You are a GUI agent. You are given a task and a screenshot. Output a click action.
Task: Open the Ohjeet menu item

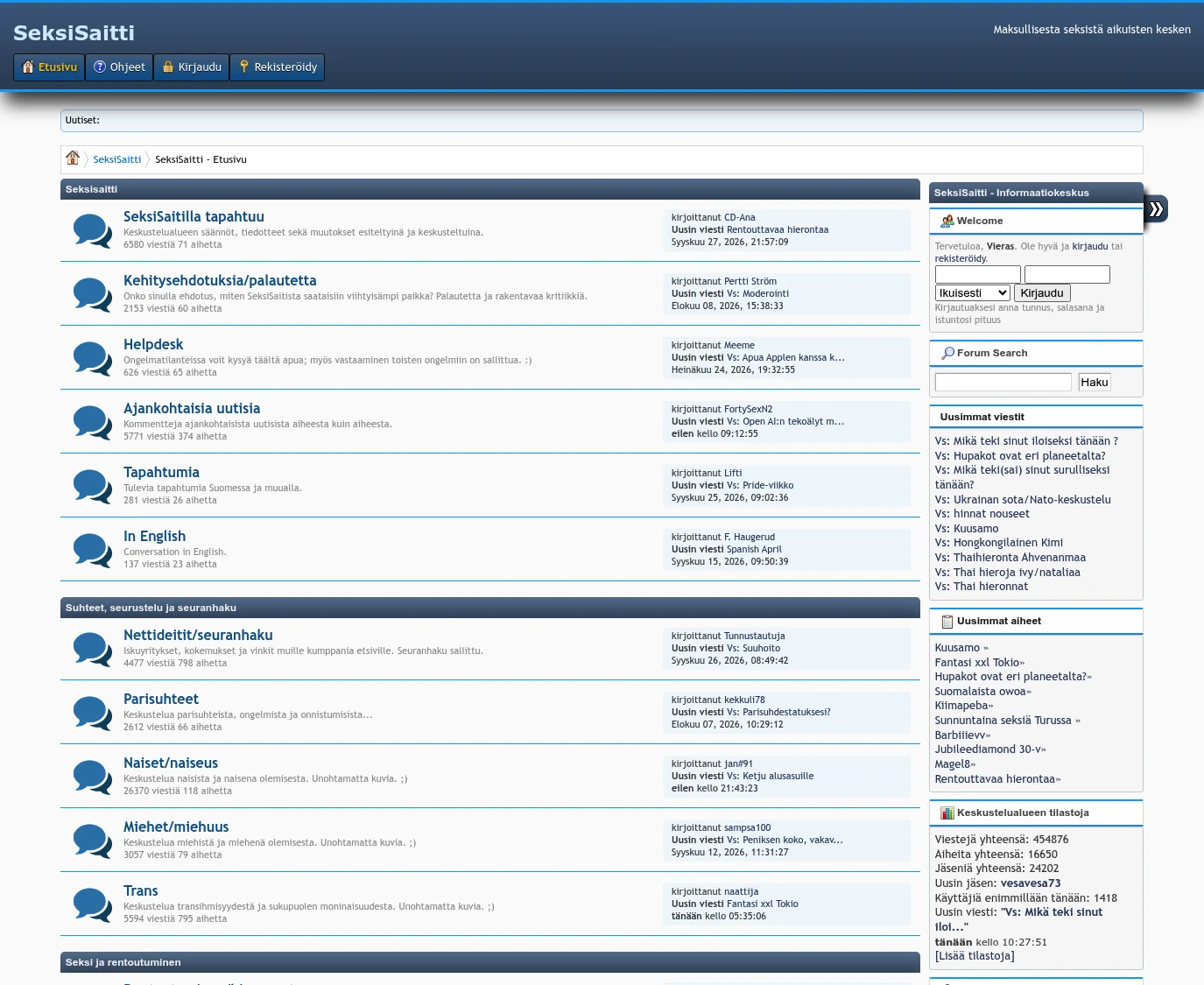[x=119, y=67]
